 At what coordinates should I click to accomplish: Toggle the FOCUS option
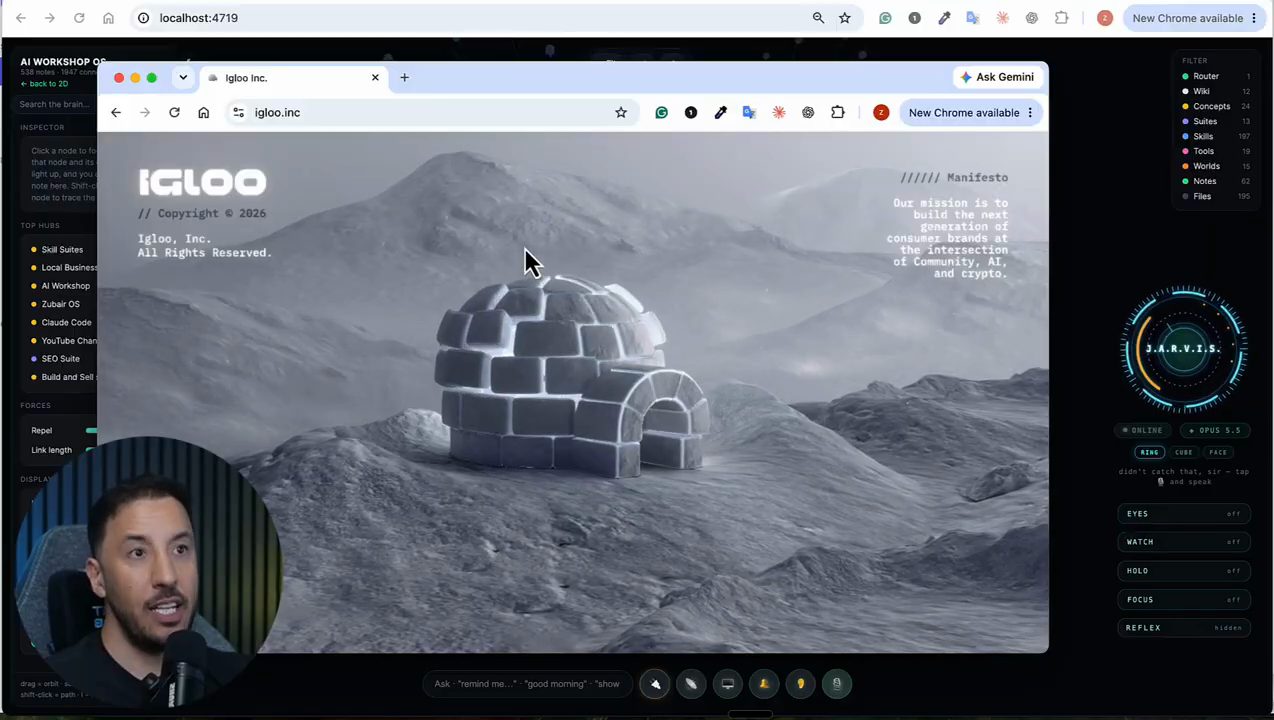[x=1184, y=600]
